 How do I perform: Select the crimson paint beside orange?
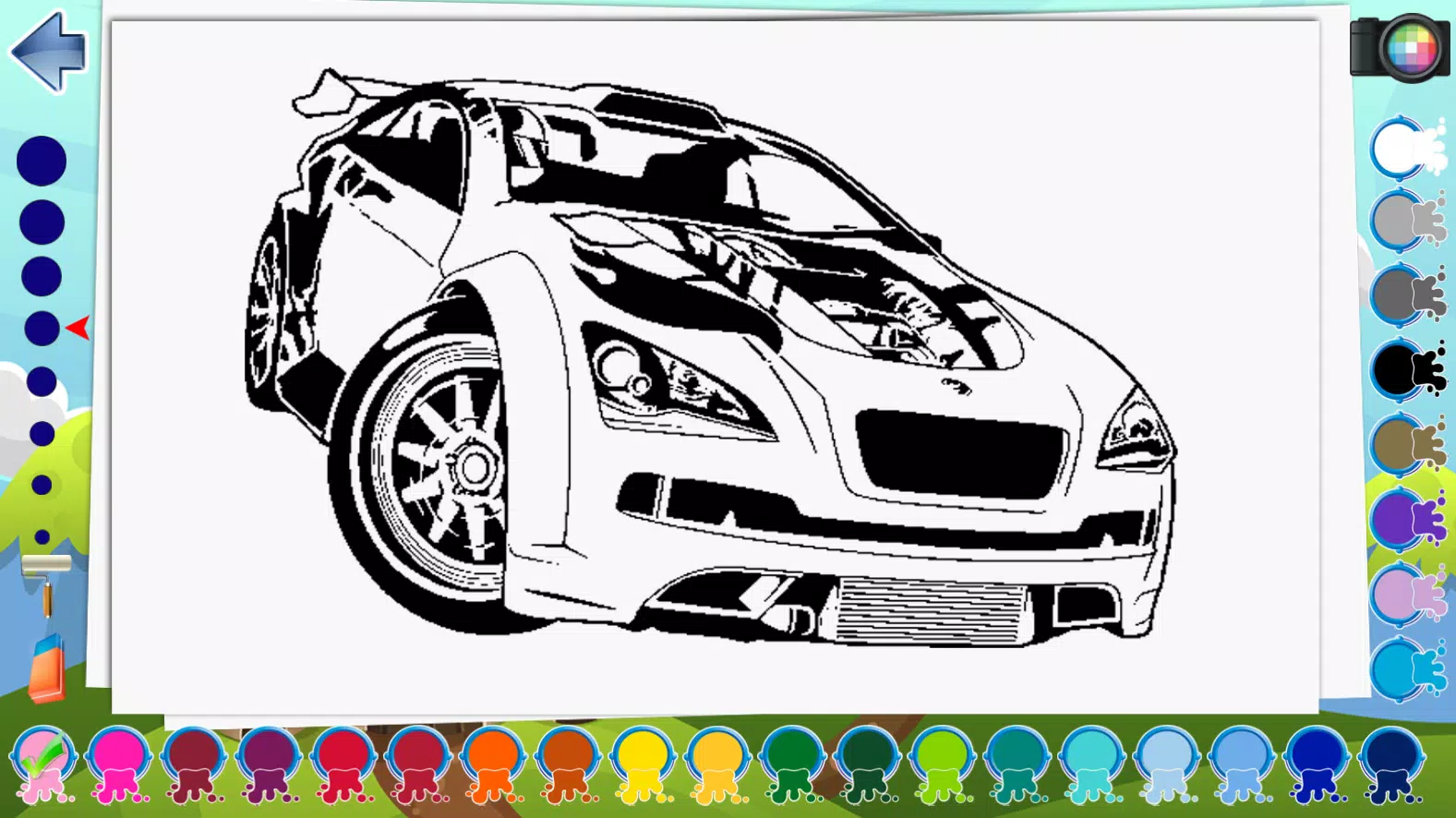417,764
